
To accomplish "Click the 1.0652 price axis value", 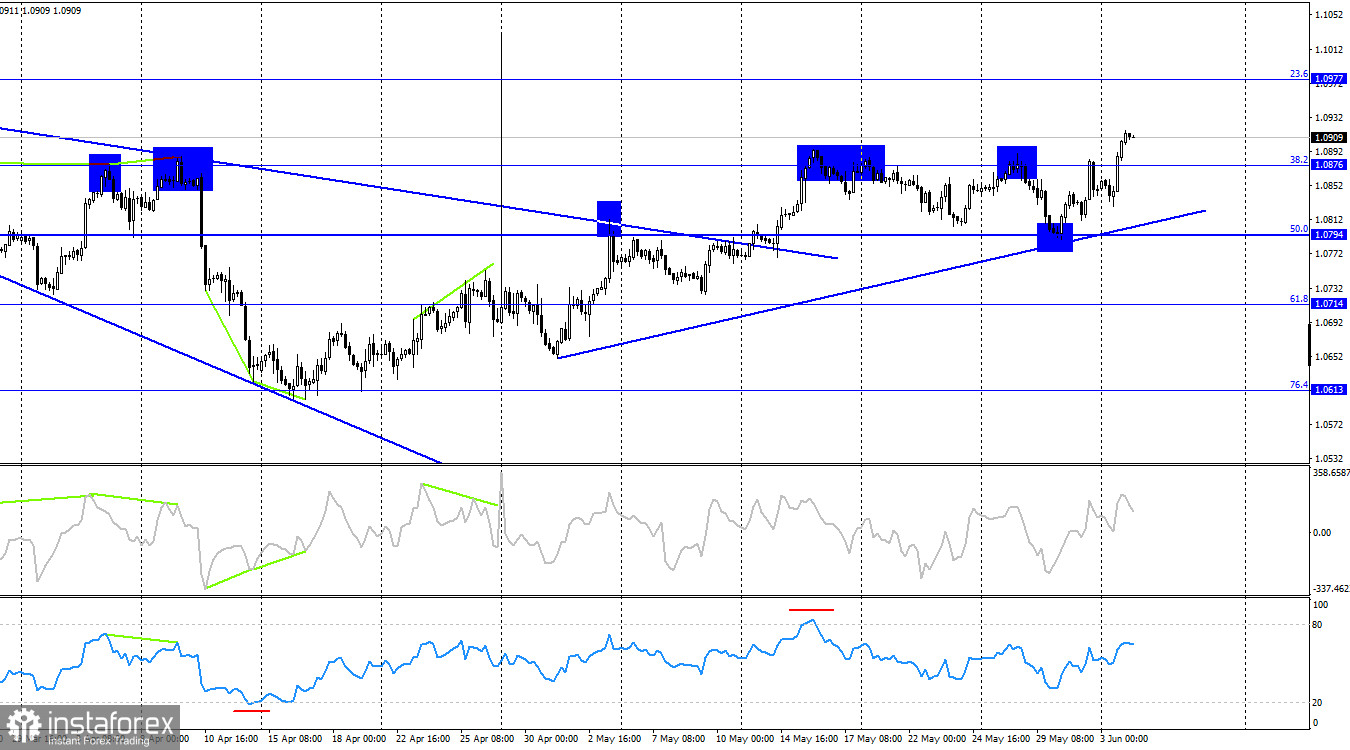I will [1329, 357].
